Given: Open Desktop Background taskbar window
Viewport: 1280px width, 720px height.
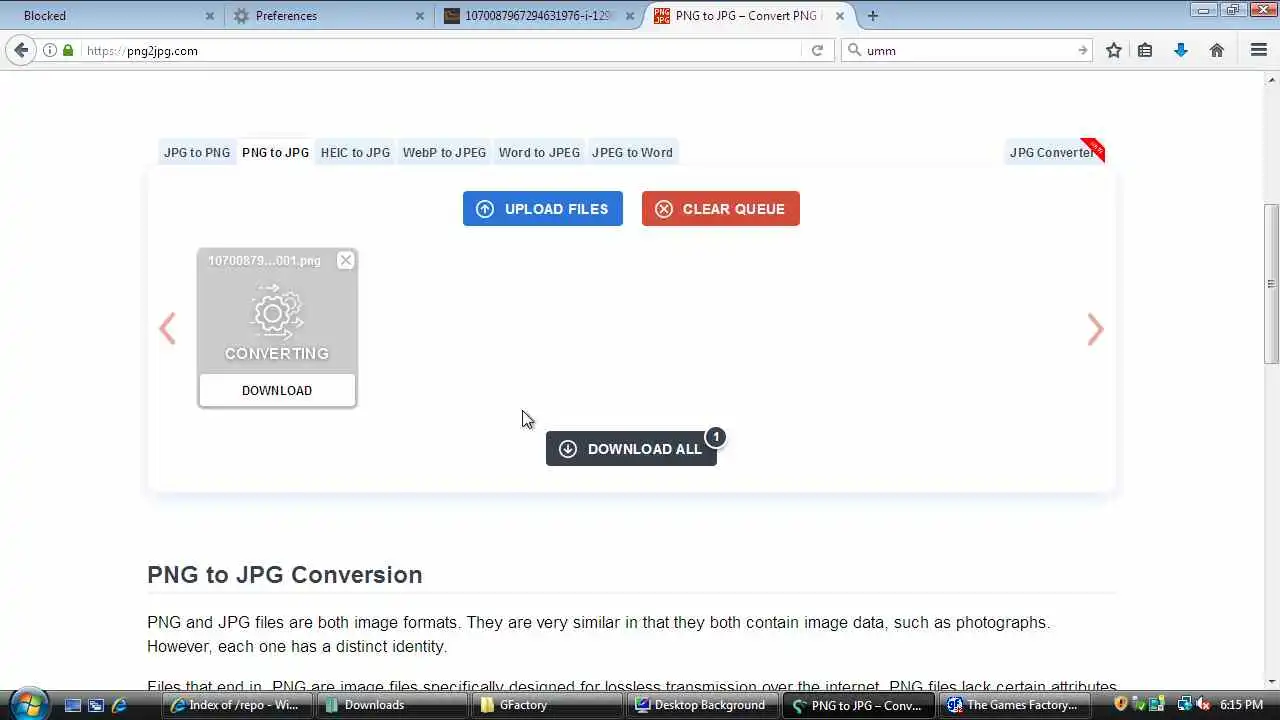Looking at the screenshot, I should (704, 705).
